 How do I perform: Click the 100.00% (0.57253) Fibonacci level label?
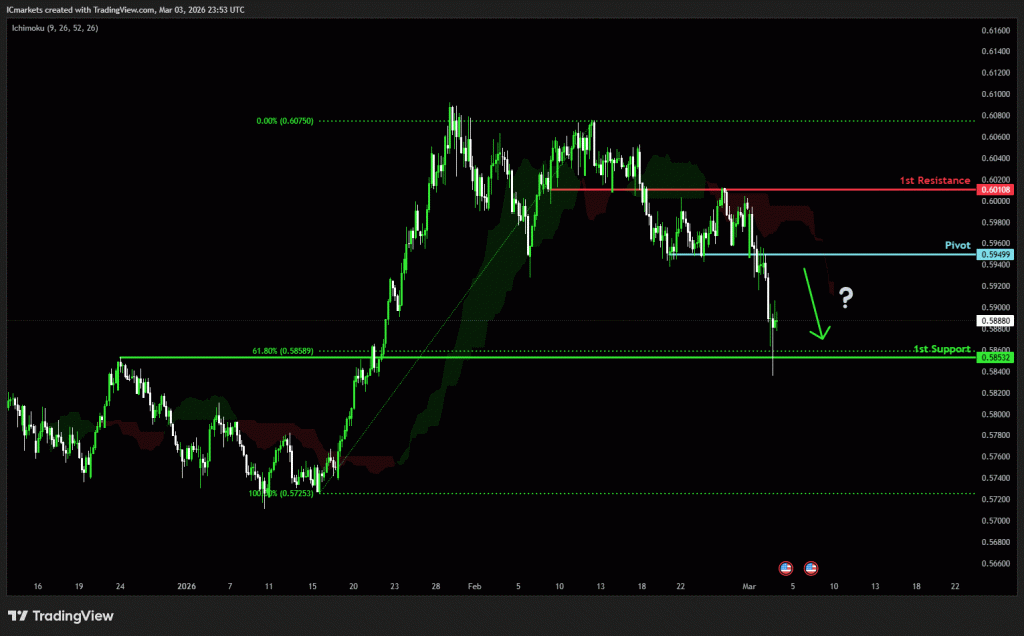(x=282, y=493)
